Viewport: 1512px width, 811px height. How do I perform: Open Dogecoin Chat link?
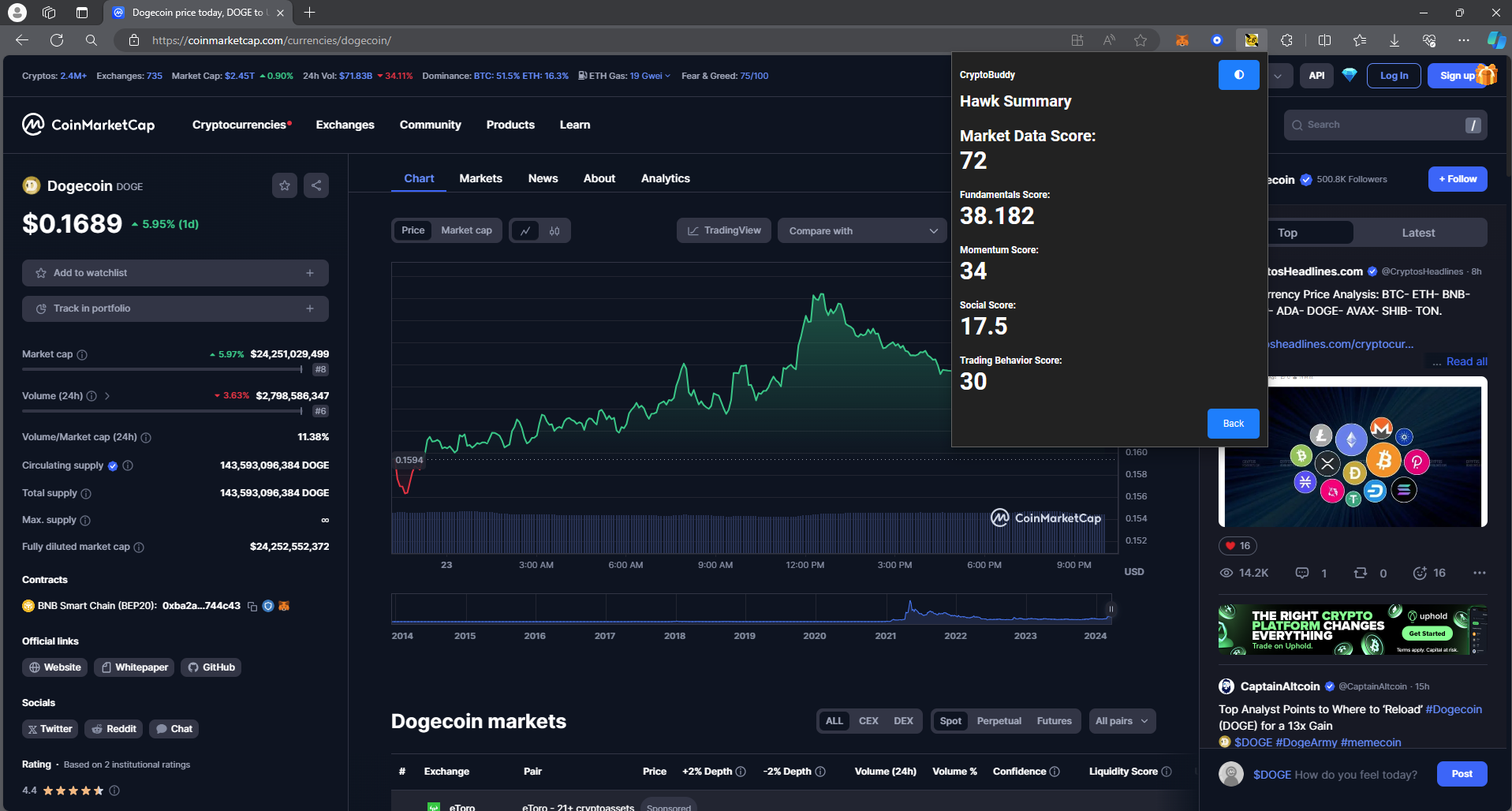(x=174, y=729)
